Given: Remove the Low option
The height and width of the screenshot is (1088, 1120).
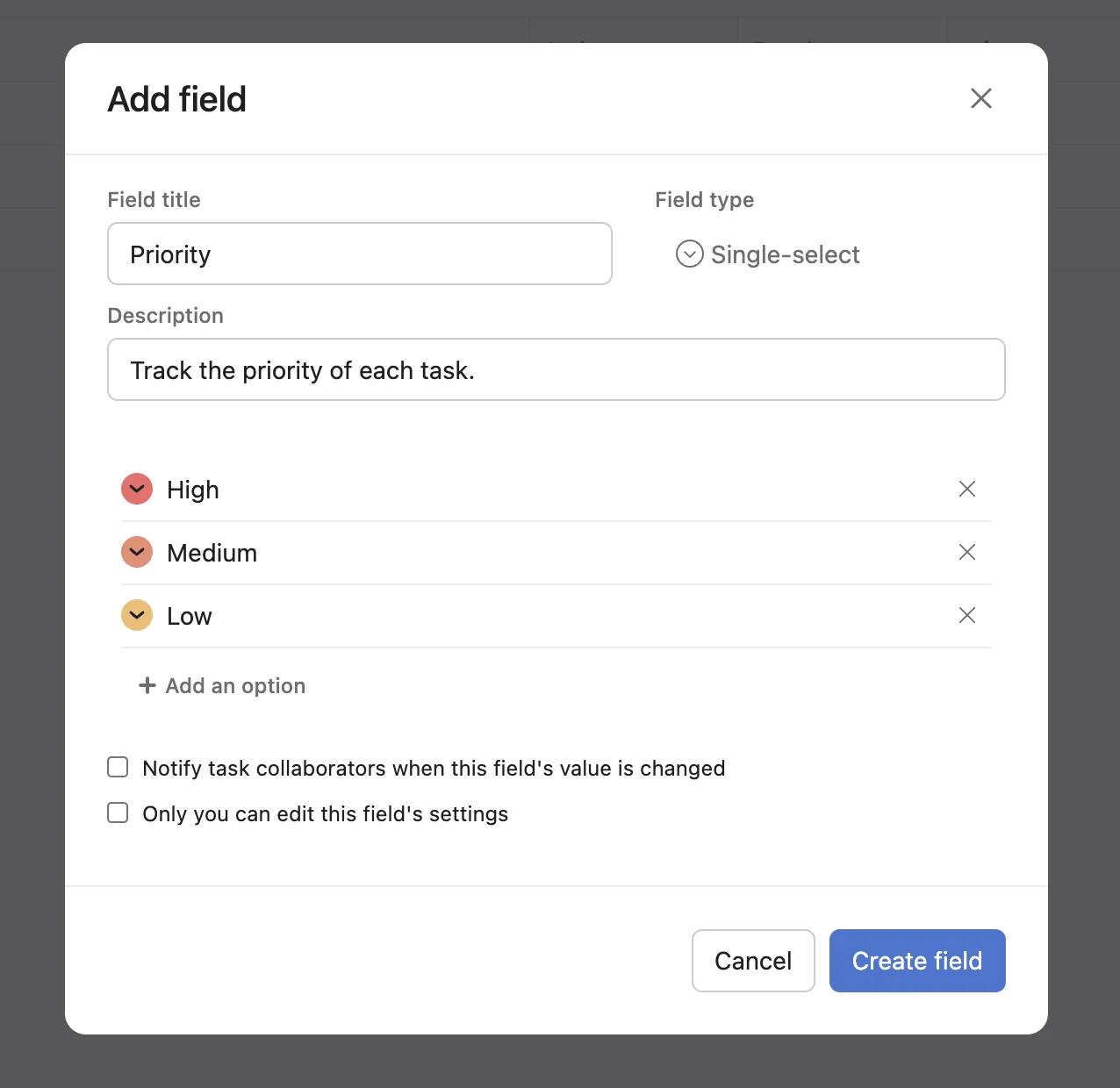Looking at the screenshot, I should tap(966, 615).
